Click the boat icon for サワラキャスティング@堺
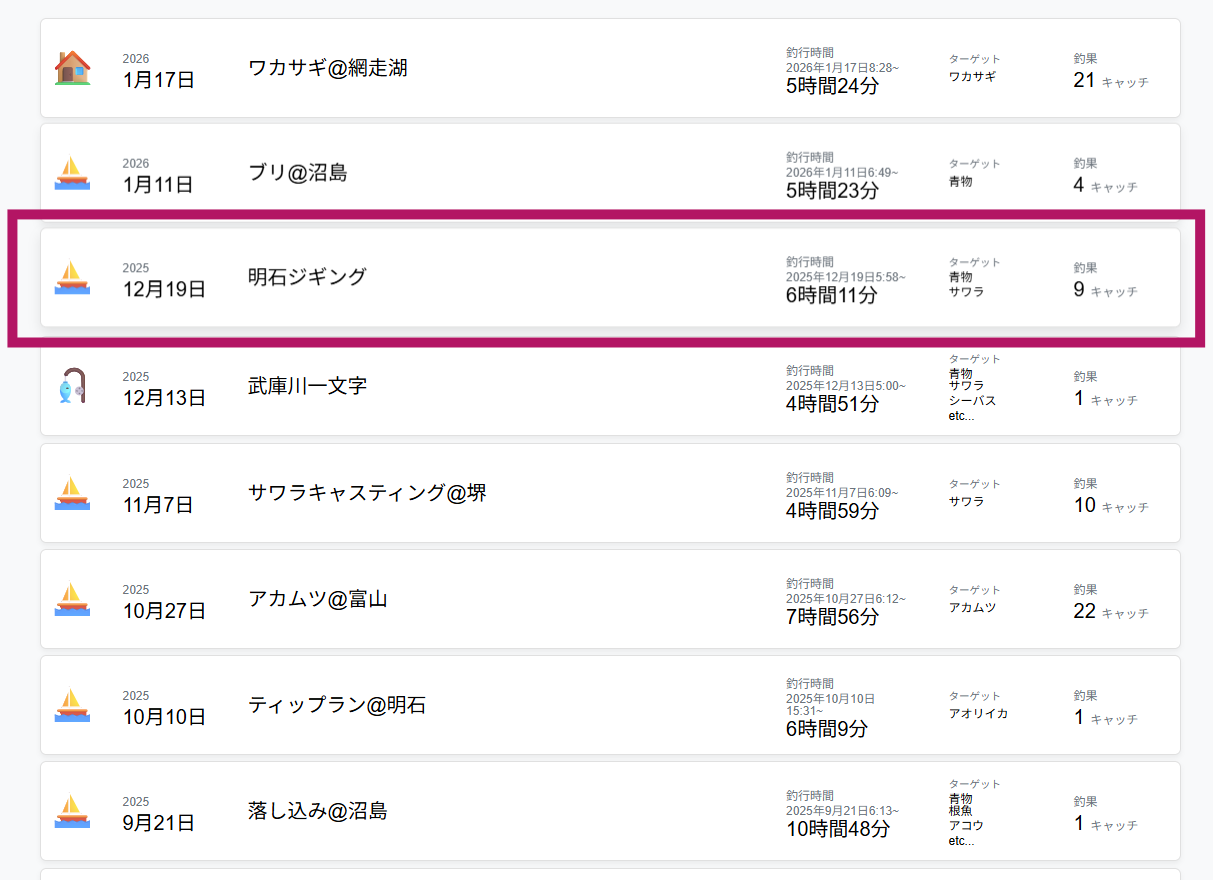The width and height of the screenshot is (1213, 880). pos(72,493)
